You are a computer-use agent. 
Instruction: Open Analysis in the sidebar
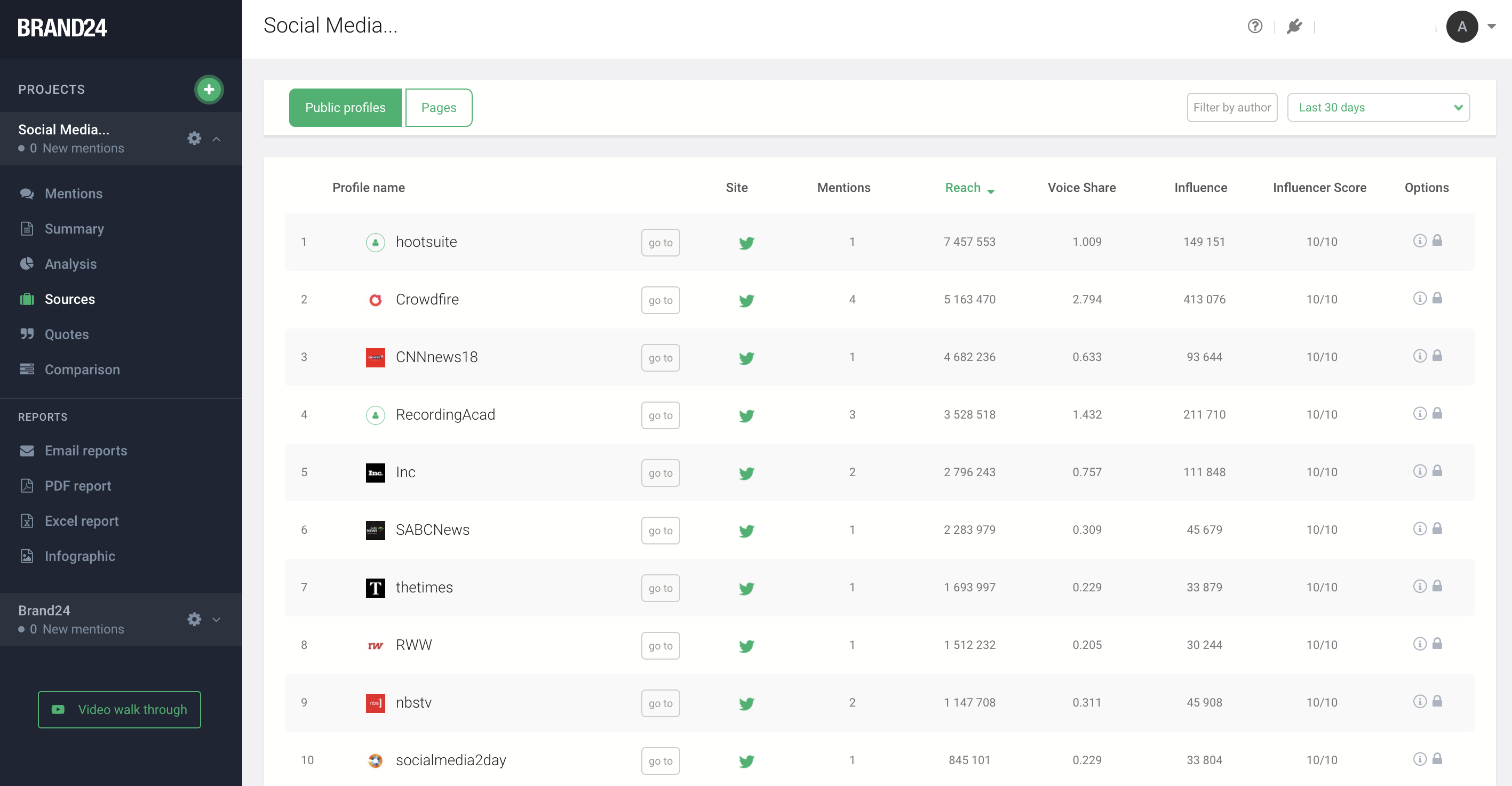click(70, 264)
